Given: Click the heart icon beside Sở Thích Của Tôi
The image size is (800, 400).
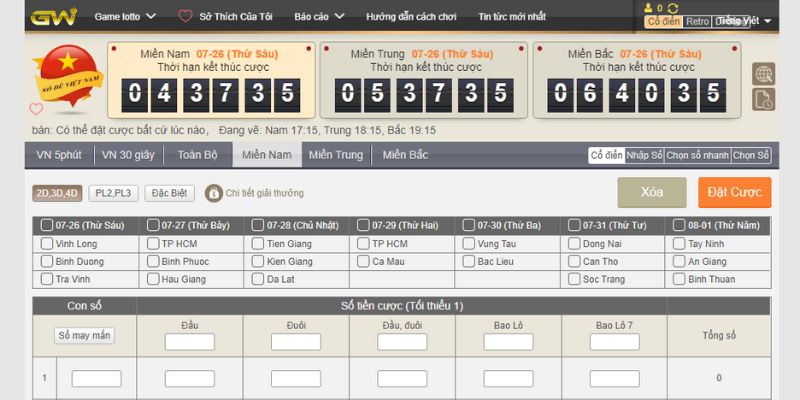Looking at the screenshot, I should (185, 17).
